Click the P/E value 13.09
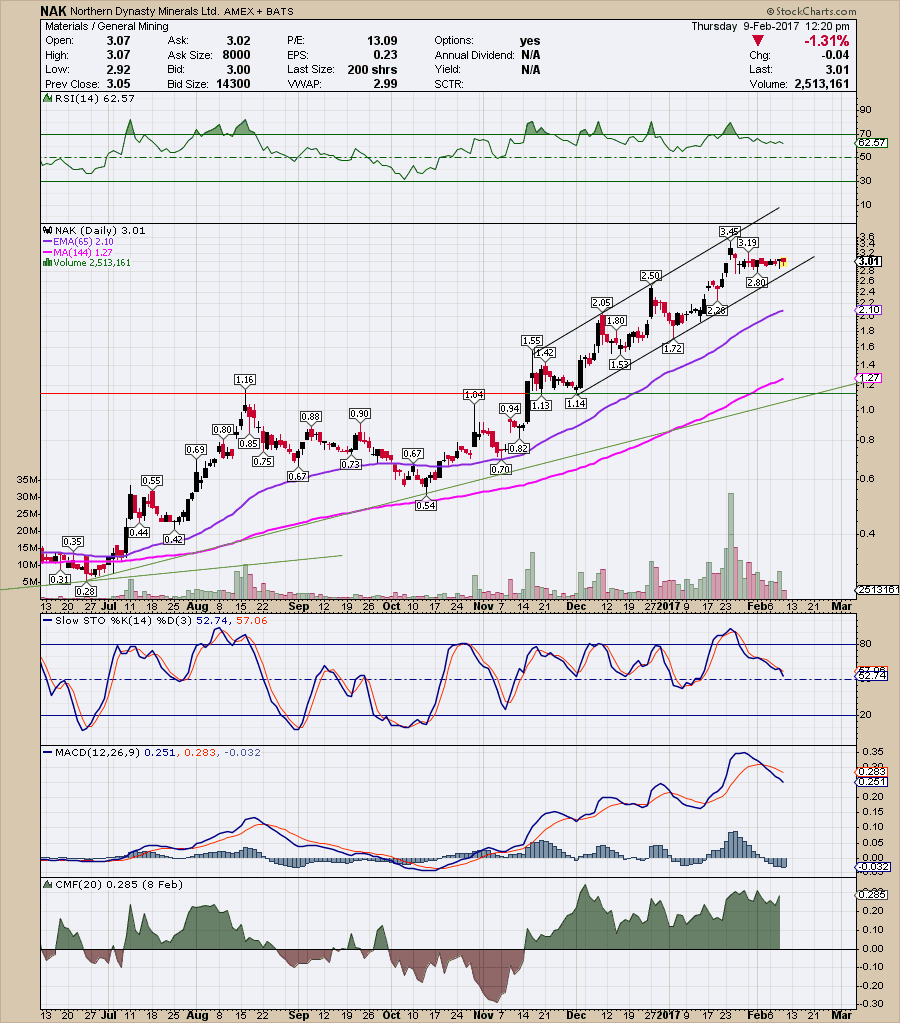The image size is (900, 1023). click(382, 41)
